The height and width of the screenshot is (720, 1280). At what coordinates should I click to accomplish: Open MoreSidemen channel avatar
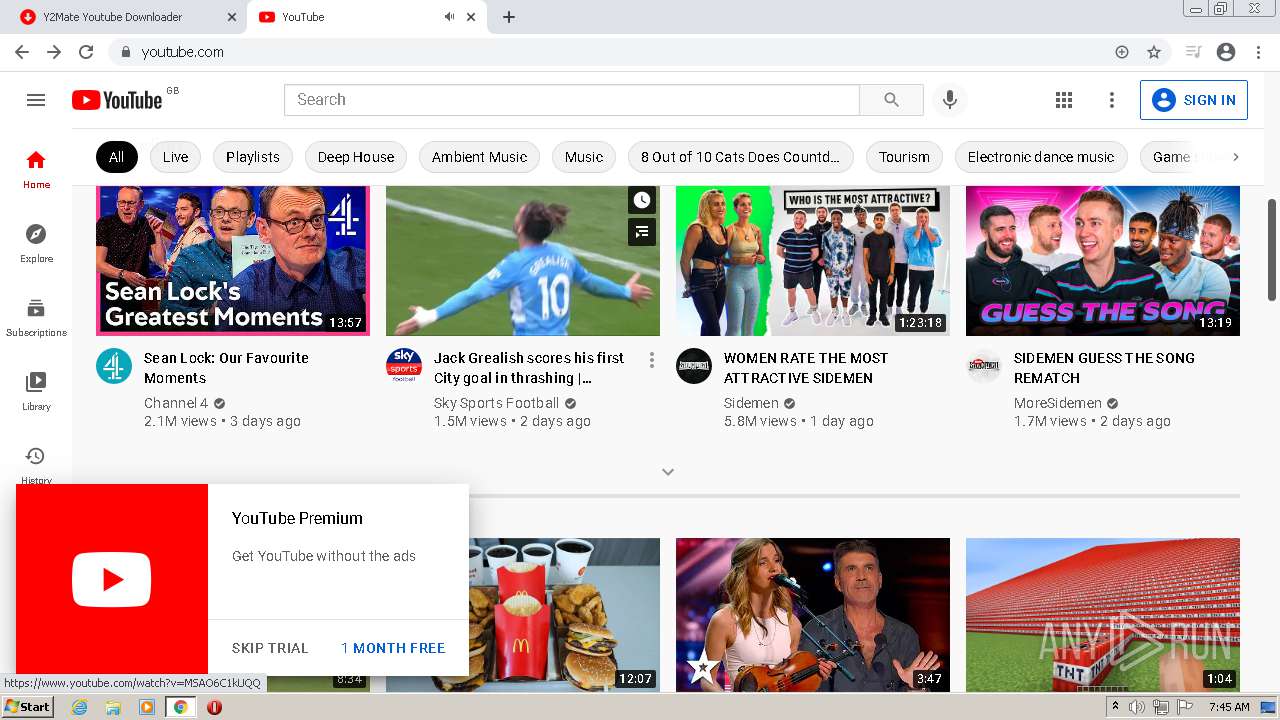pos(984,366)
